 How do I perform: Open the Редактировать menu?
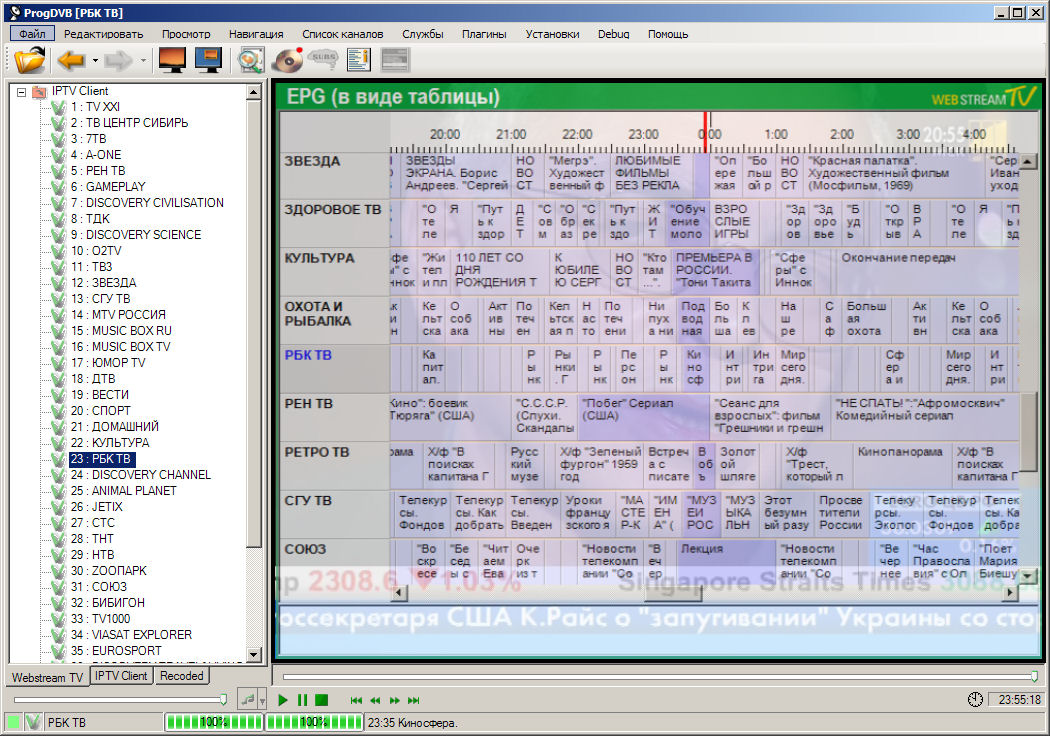coord(104,33)
